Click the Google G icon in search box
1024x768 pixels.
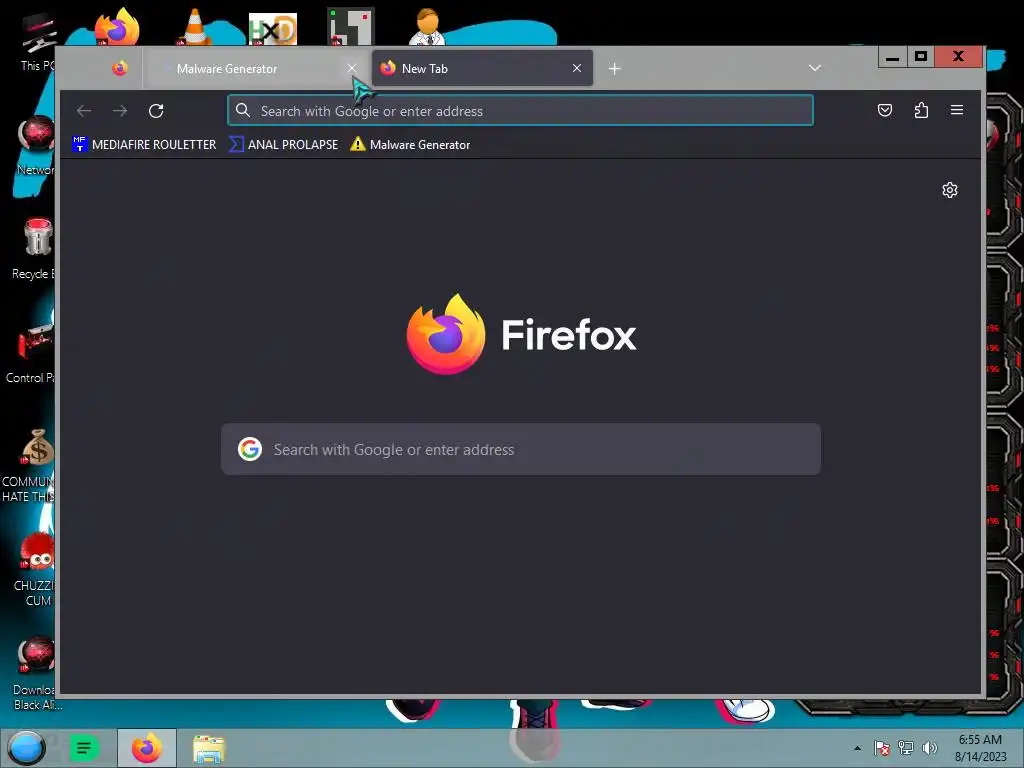click(x=249, y=449)
